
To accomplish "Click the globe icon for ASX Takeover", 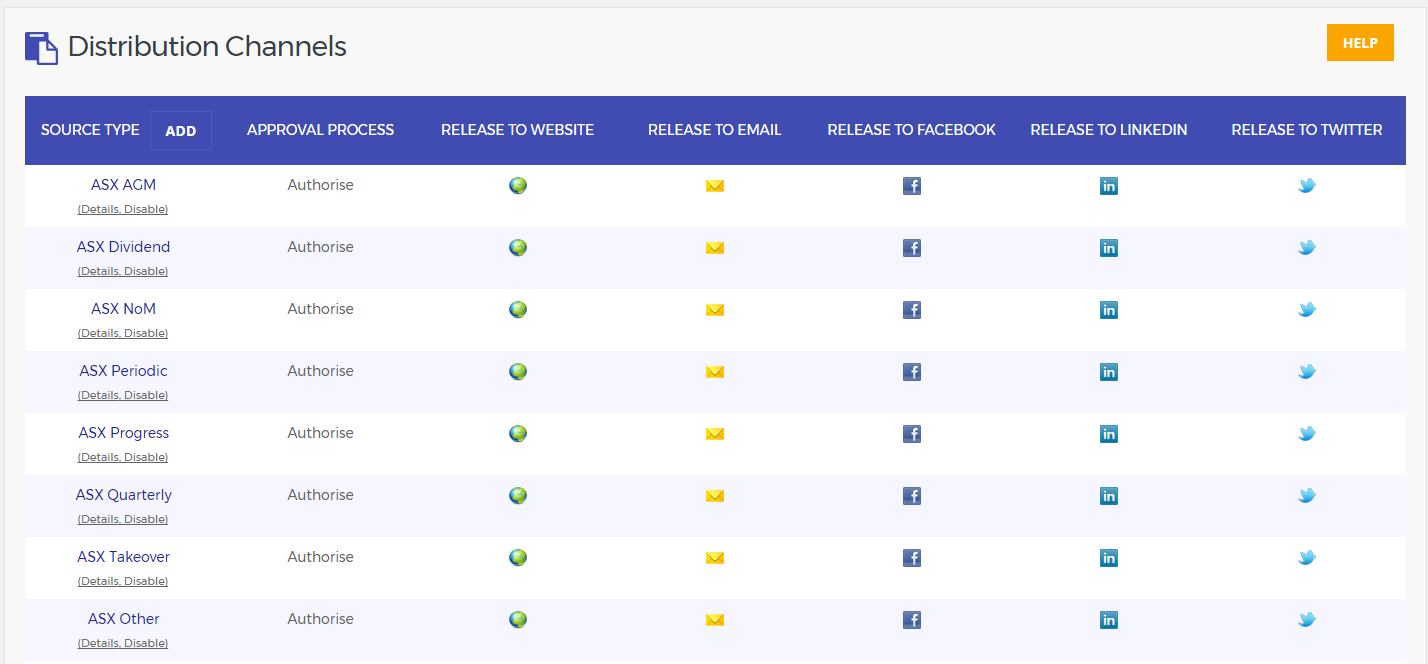I will [518, 558].
